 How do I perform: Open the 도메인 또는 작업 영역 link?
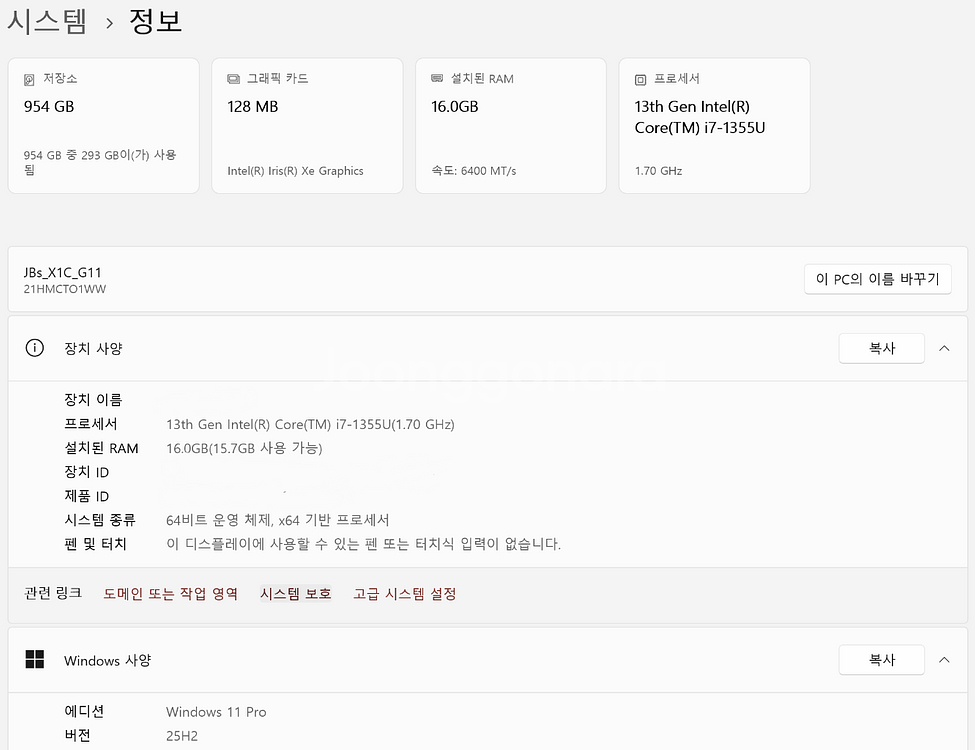point(170,594)
